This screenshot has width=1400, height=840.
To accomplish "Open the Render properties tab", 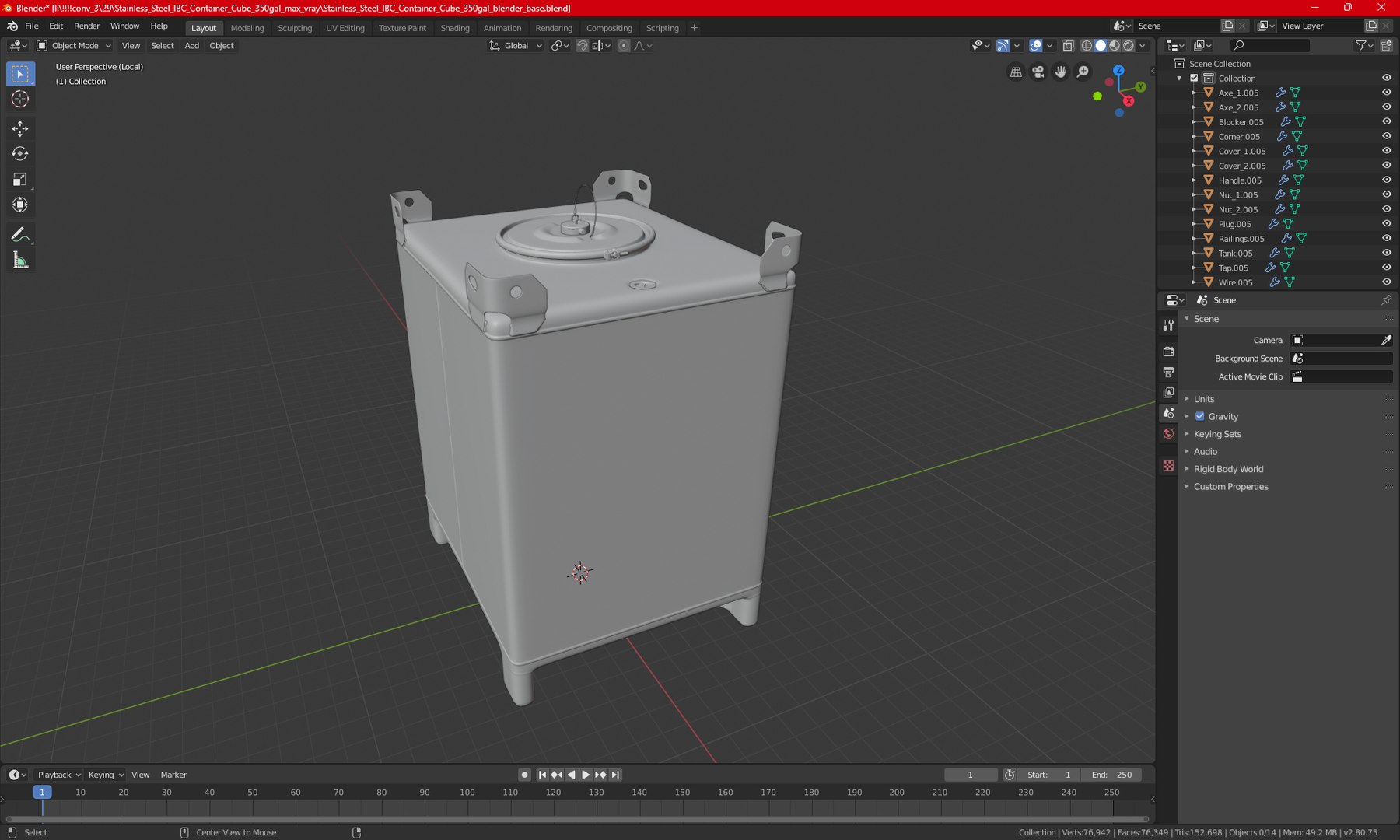I will pyautogui.click(x=1168, y=352).
